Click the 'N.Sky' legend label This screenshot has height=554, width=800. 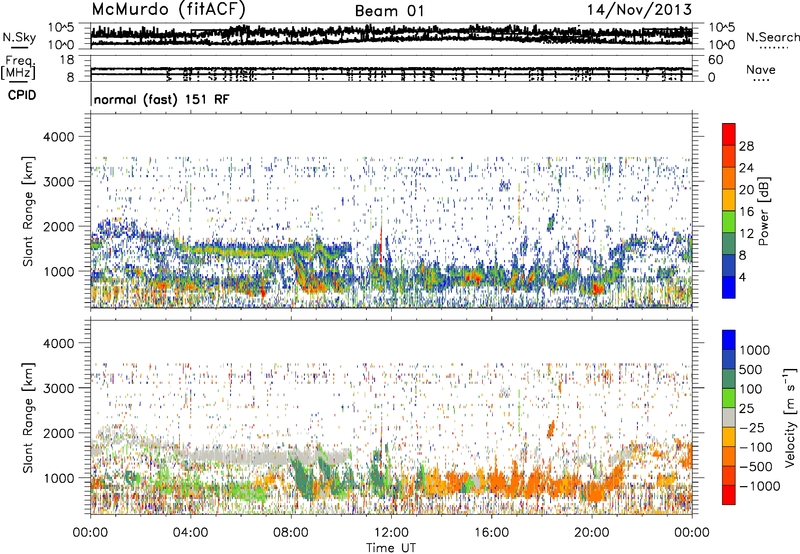coord(19,37)
